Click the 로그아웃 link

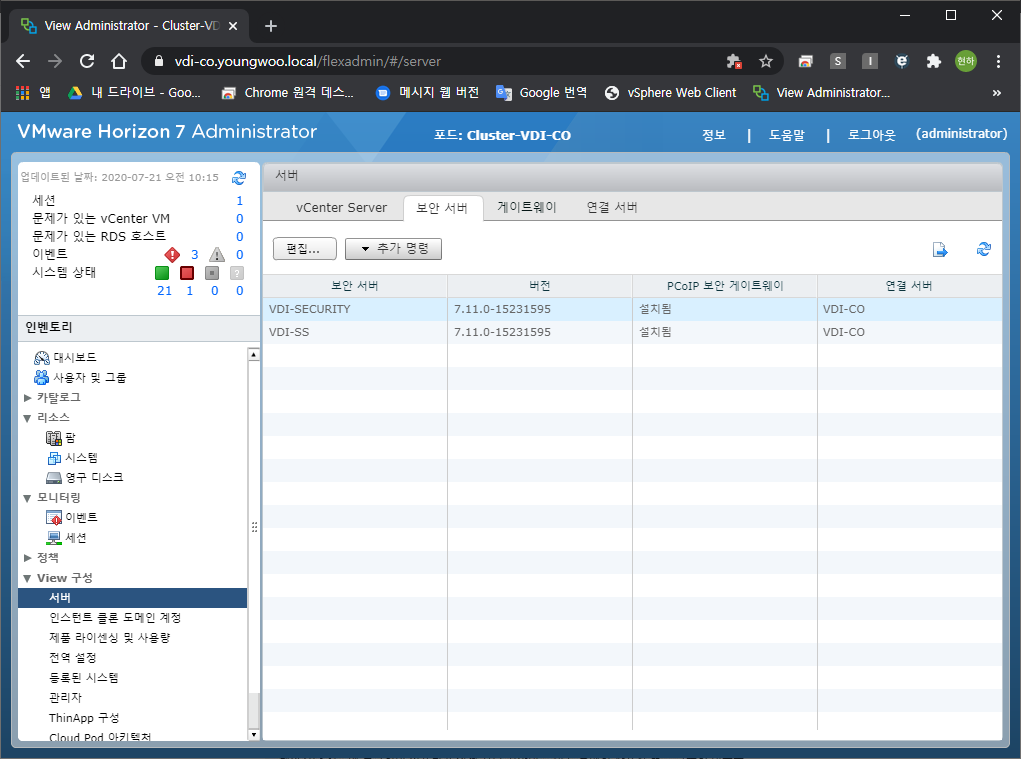[871, 135]
